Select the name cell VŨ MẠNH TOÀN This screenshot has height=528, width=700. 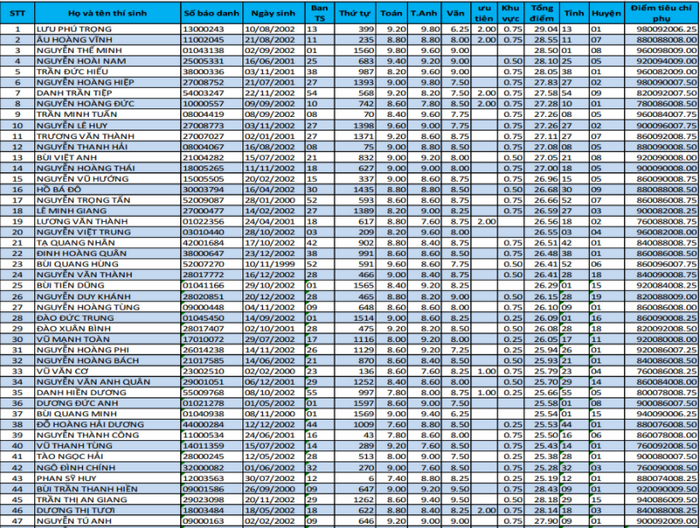click(x=108, y=339)
